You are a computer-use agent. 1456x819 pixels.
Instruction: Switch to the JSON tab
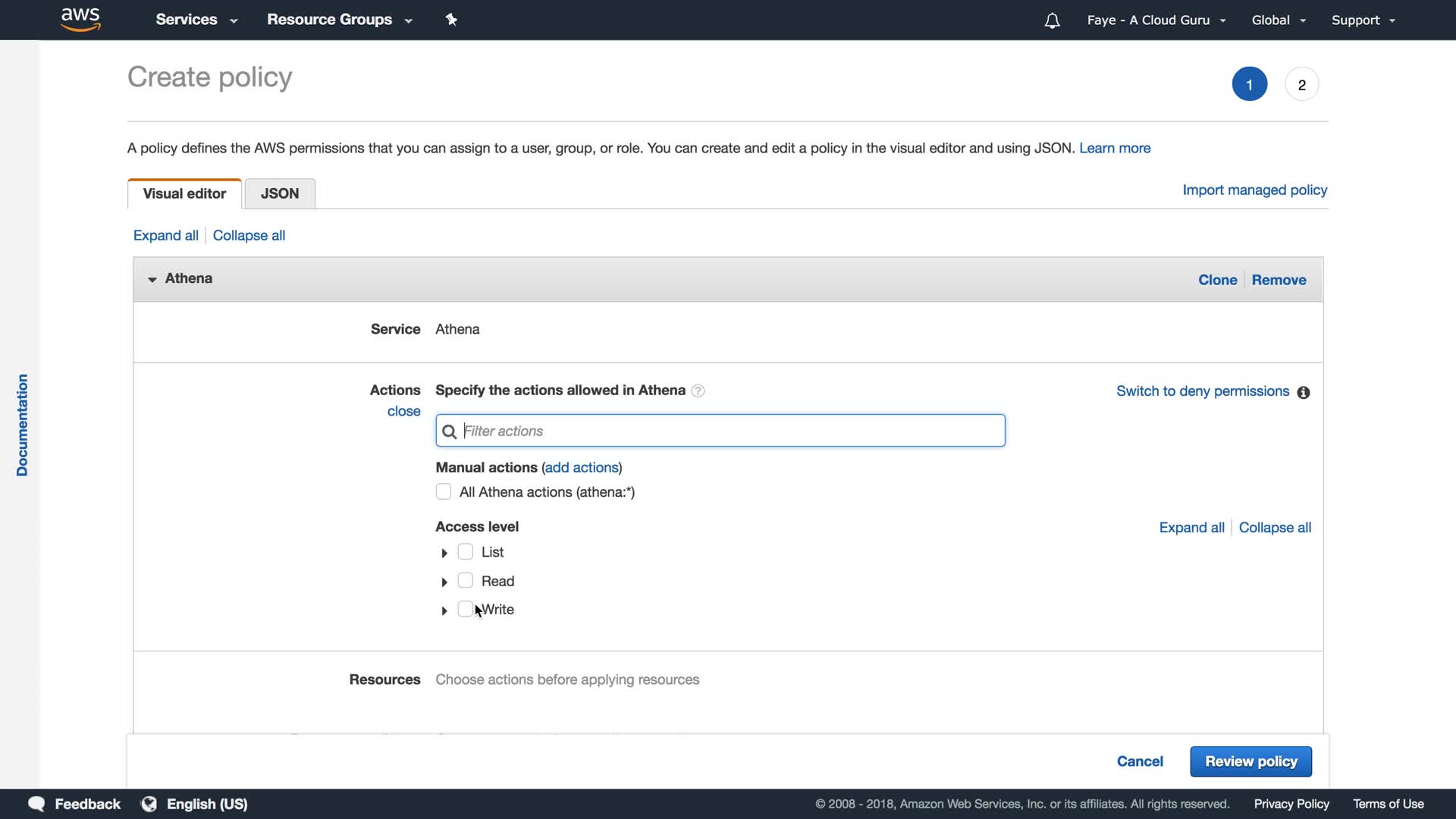280,193
